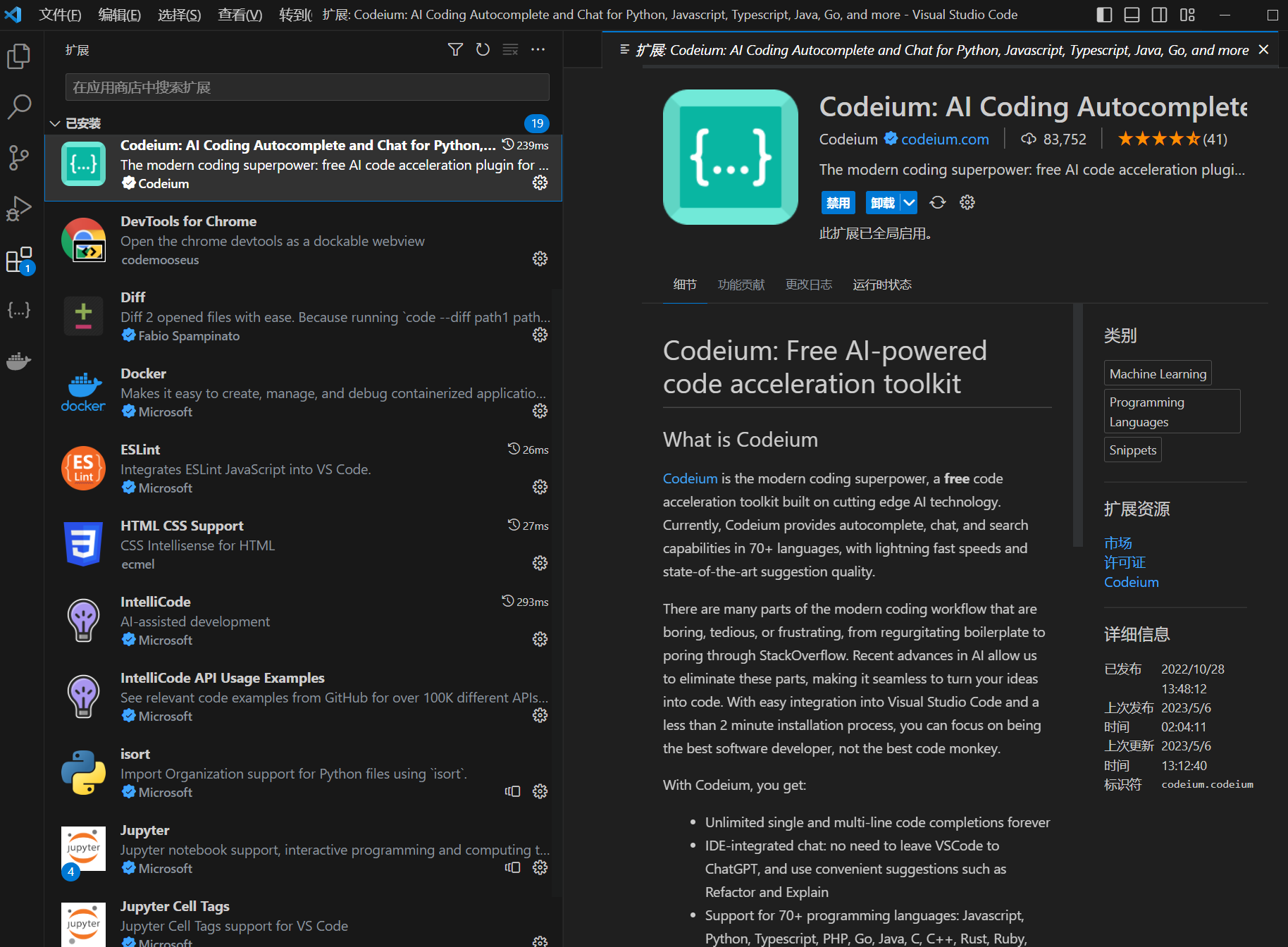Open the 卸载 uninstall dropdown arrow
1288x947 pixels.
pos(909,203)
